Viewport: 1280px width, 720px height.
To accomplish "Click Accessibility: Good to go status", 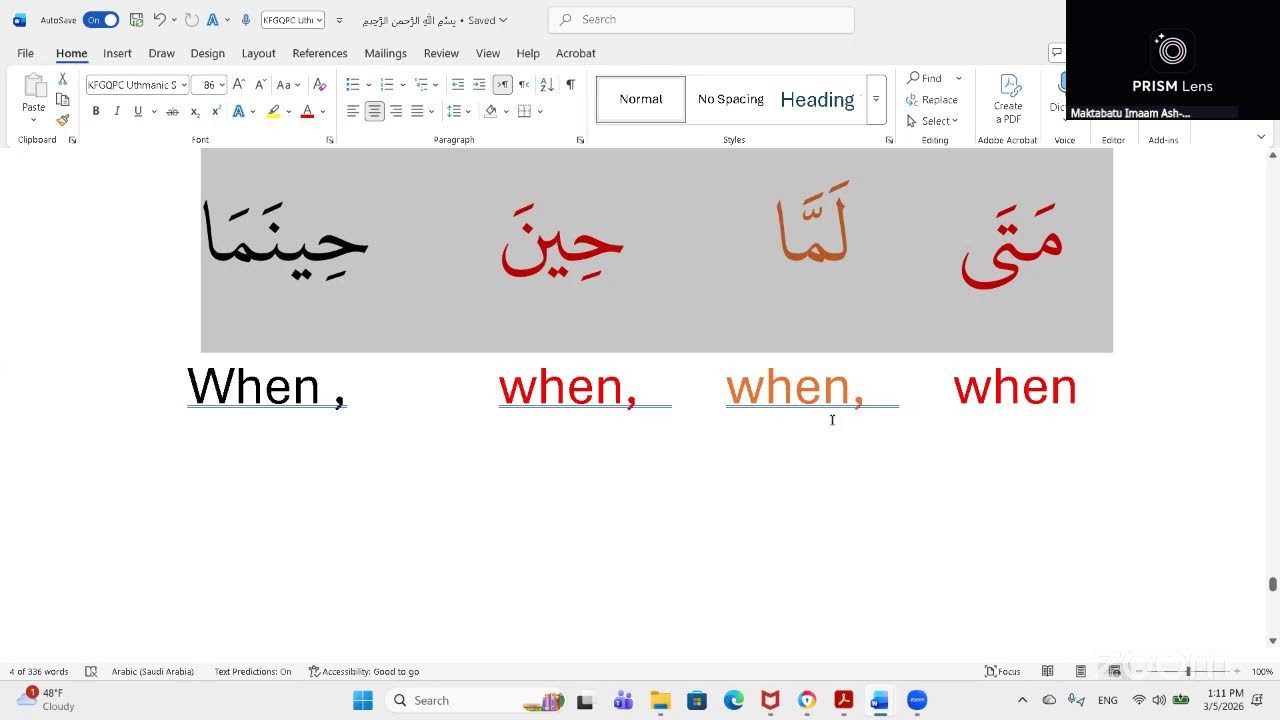I will 364,672.
